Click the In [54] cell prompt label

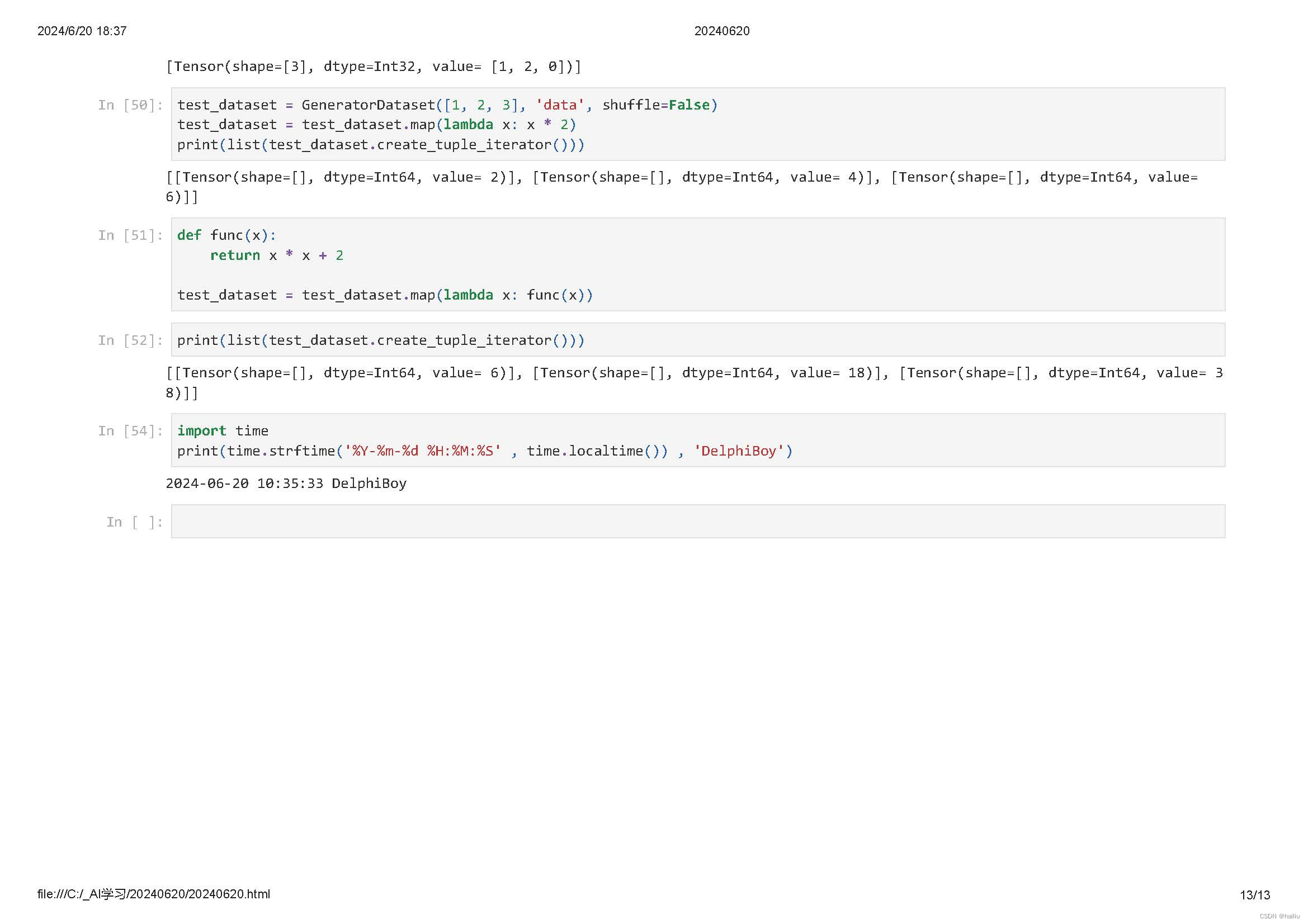130,432
